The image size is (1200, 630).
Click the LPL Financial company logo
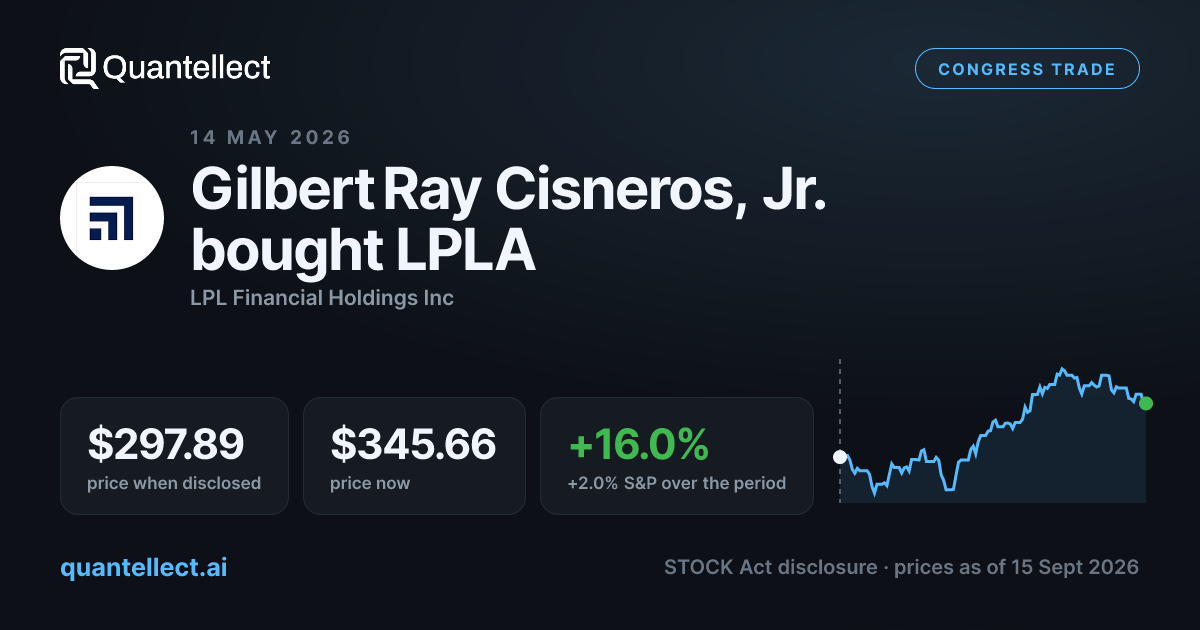tap(112, 218)
